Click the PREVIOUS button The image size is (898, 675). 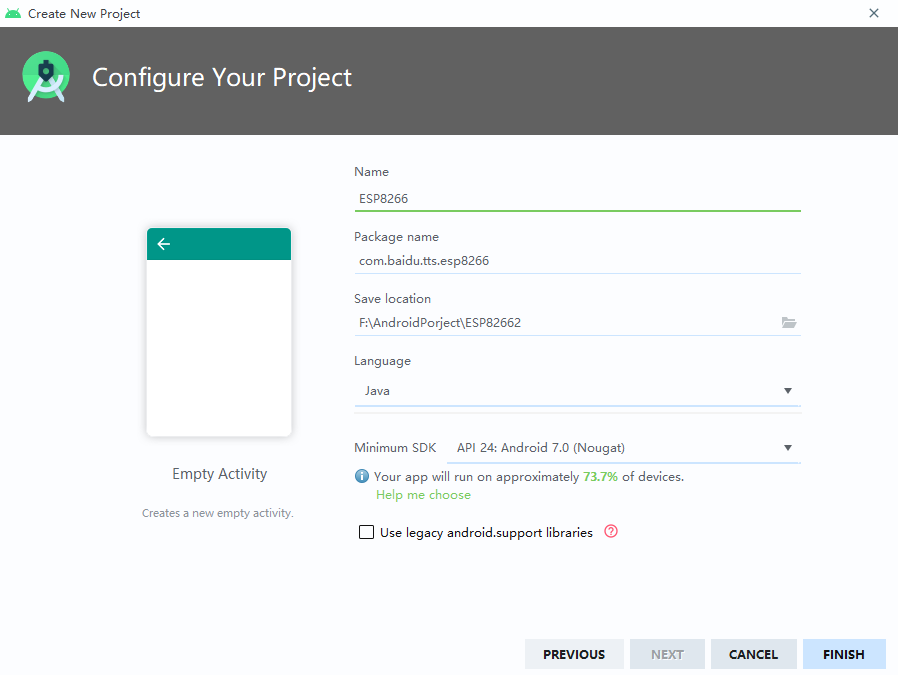[x=574, y=654]
